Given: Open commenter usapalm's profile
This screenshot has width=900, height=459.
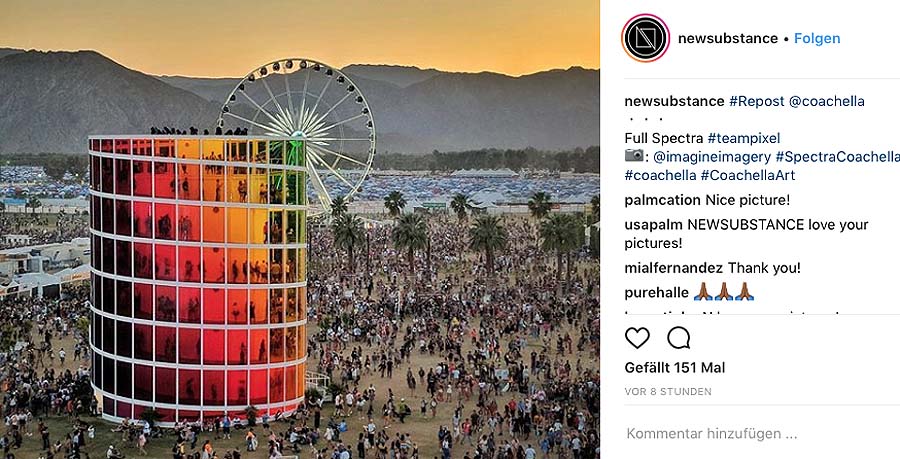Looking at the screenshot, I should [x=654, y=225].
